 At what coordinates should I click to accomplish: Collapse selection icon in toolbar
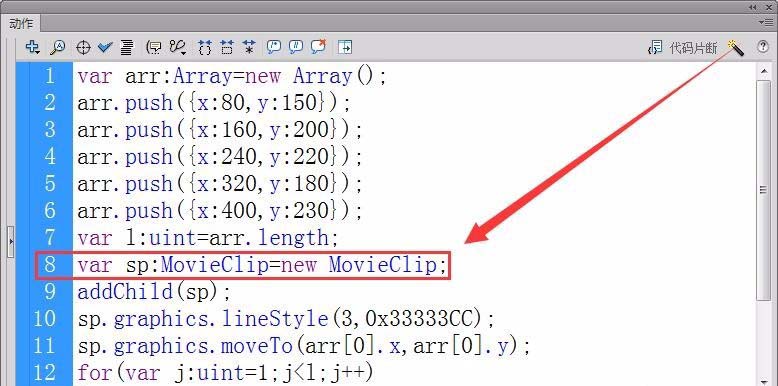(227, 48)
